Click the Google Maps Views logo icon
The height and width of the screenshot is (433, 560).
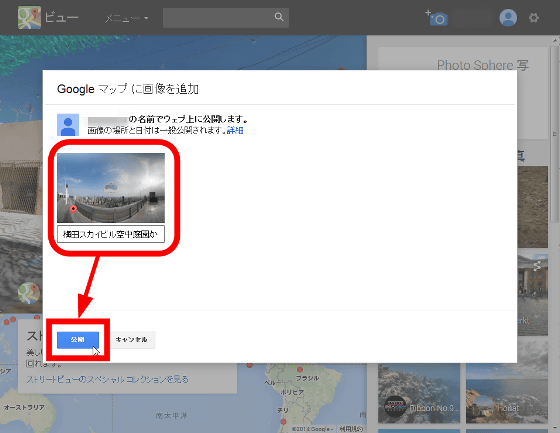(29, 18)
